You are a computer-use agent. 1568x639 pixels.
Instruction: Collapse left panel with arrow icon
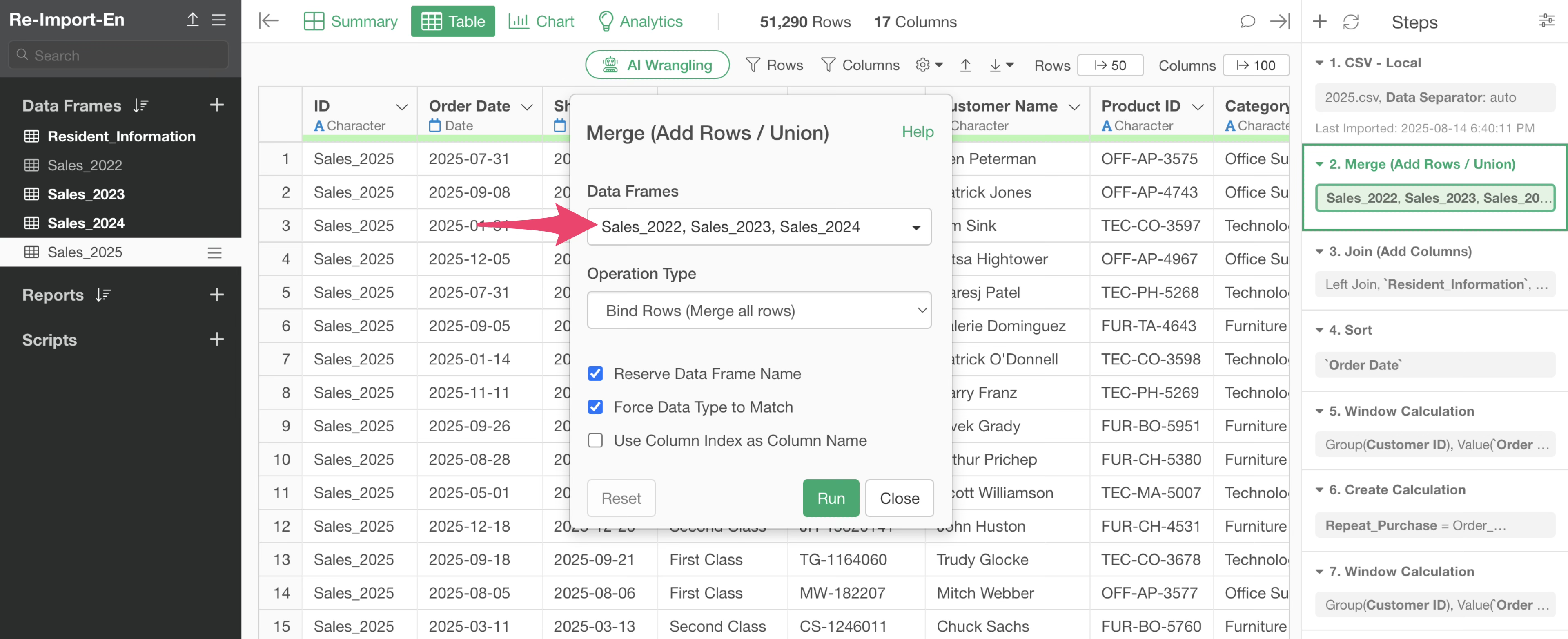tap(268, 21)
